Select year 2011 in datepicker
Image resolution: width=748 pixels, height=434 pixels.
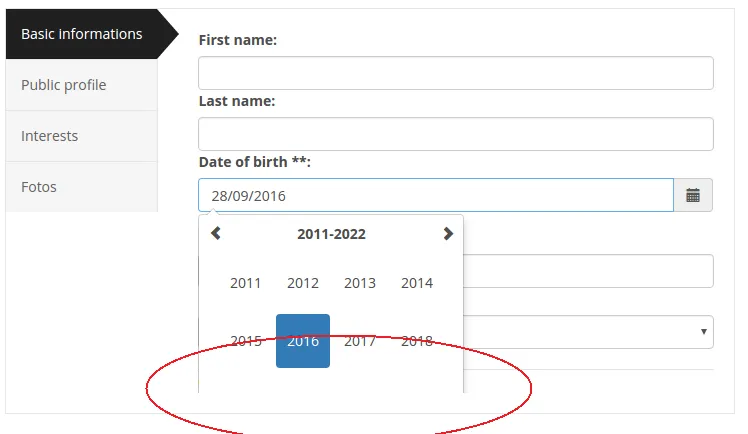[x=245, y=283]
